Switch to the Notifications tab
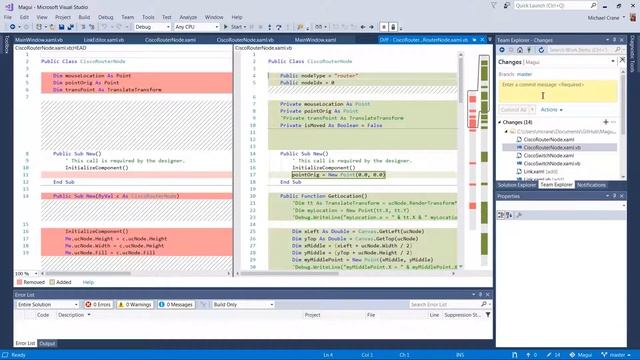This screenshot has height=360, width=640. [591, 185]
